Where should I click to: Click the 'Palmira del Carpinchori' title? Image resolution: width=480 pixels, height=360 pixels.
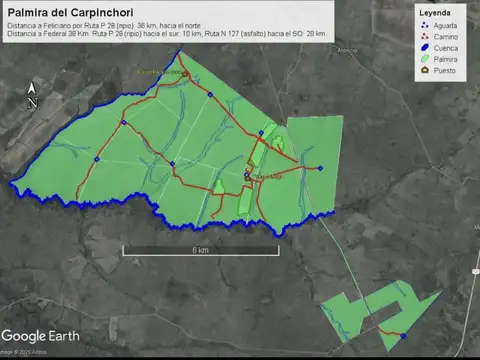(x=70, y=13)
